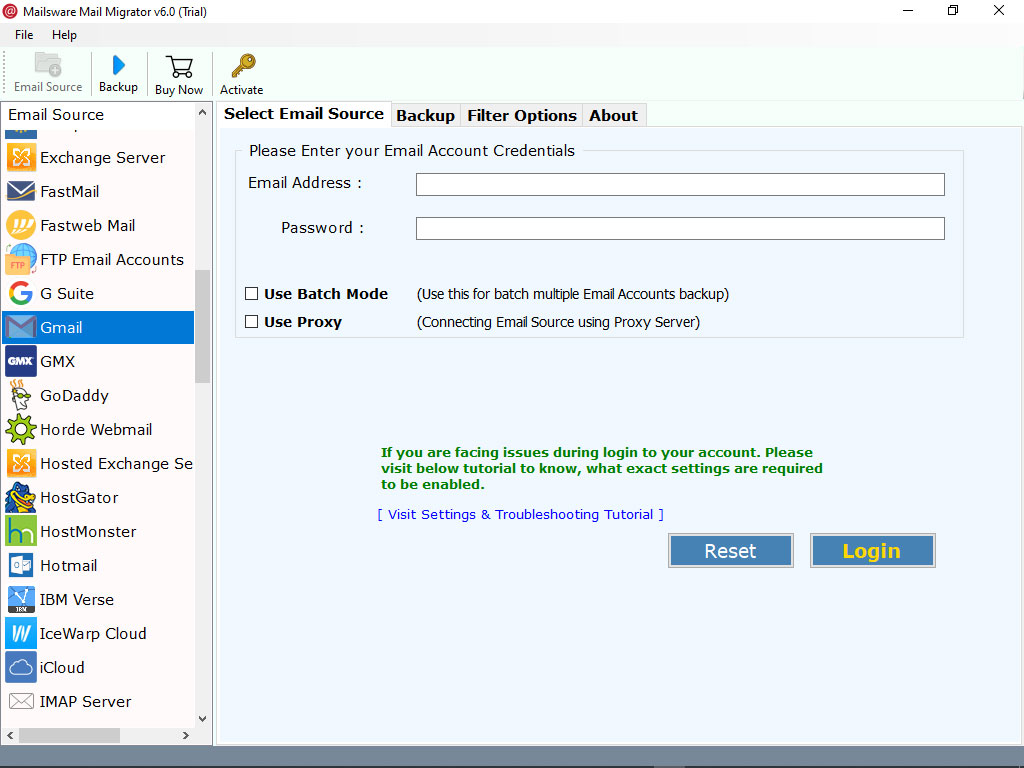Click the Activate key icon

[x=242, y=66]
